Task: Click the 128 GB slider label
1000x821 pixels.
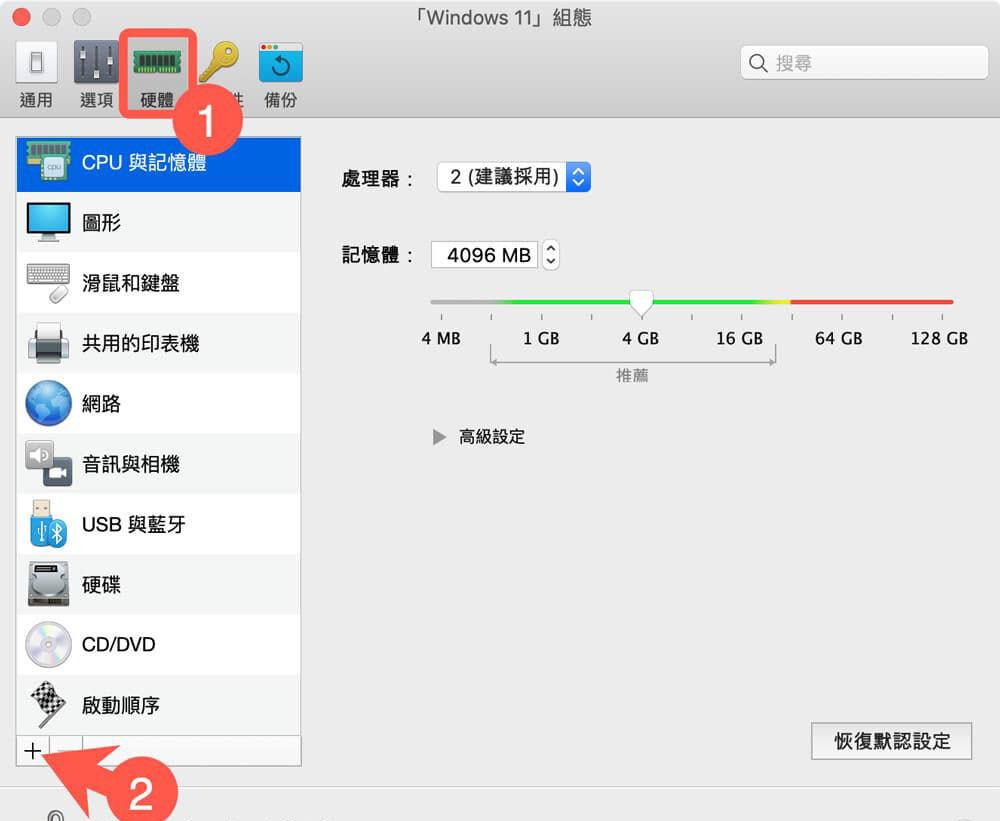Action: 939,339
